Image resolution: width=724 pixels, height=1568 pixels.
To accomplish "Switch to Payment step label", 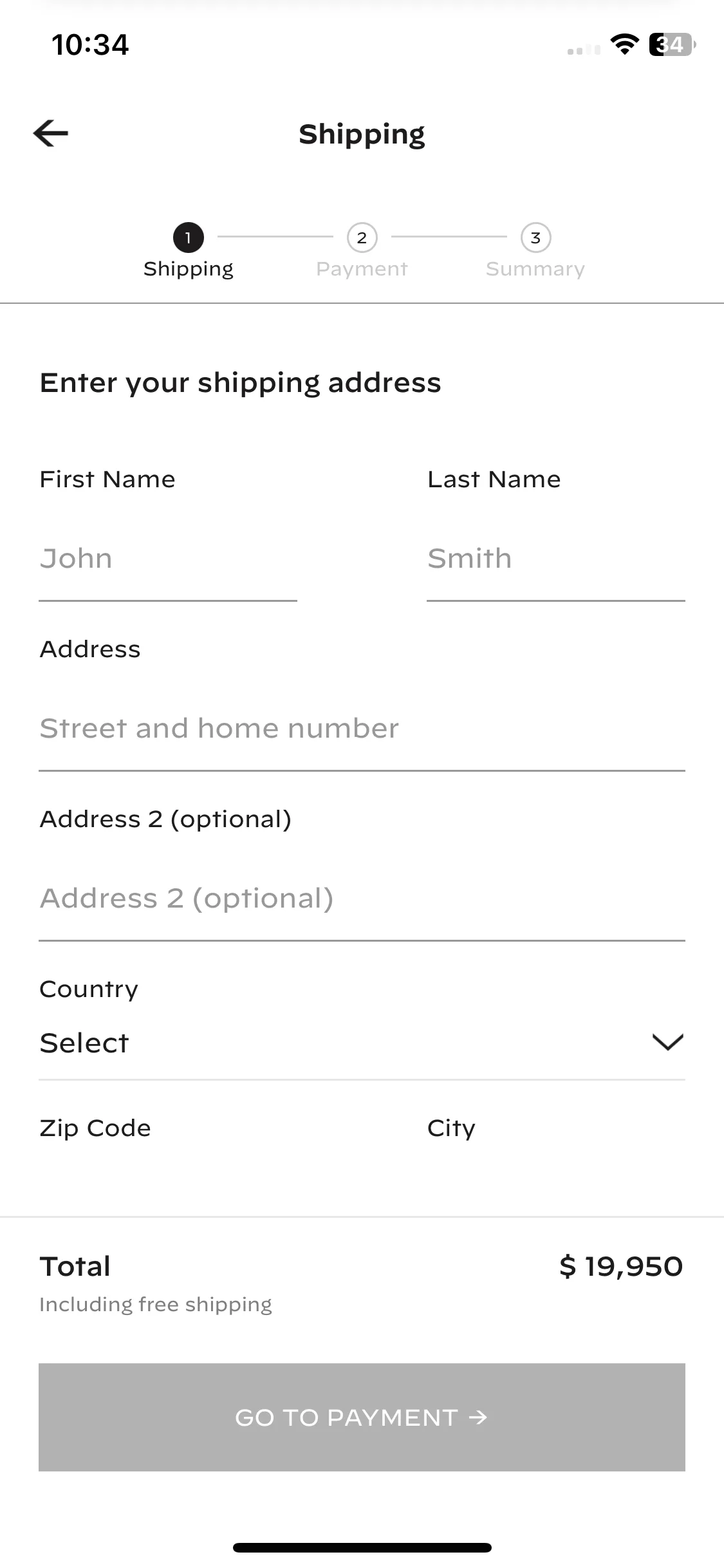I will [362, 269].
